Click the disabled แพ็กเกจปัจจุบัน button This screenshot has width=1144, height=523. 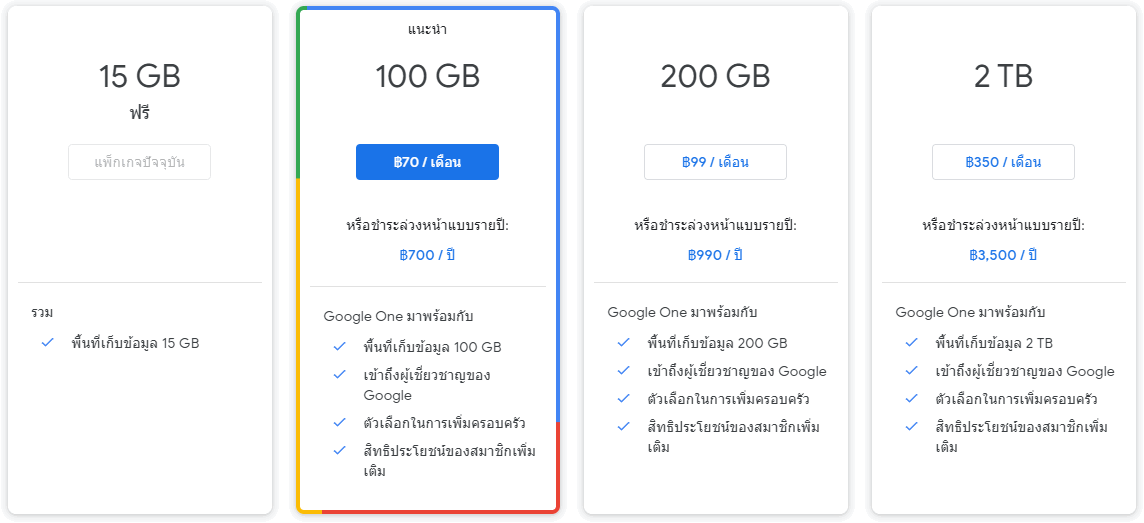139,162
